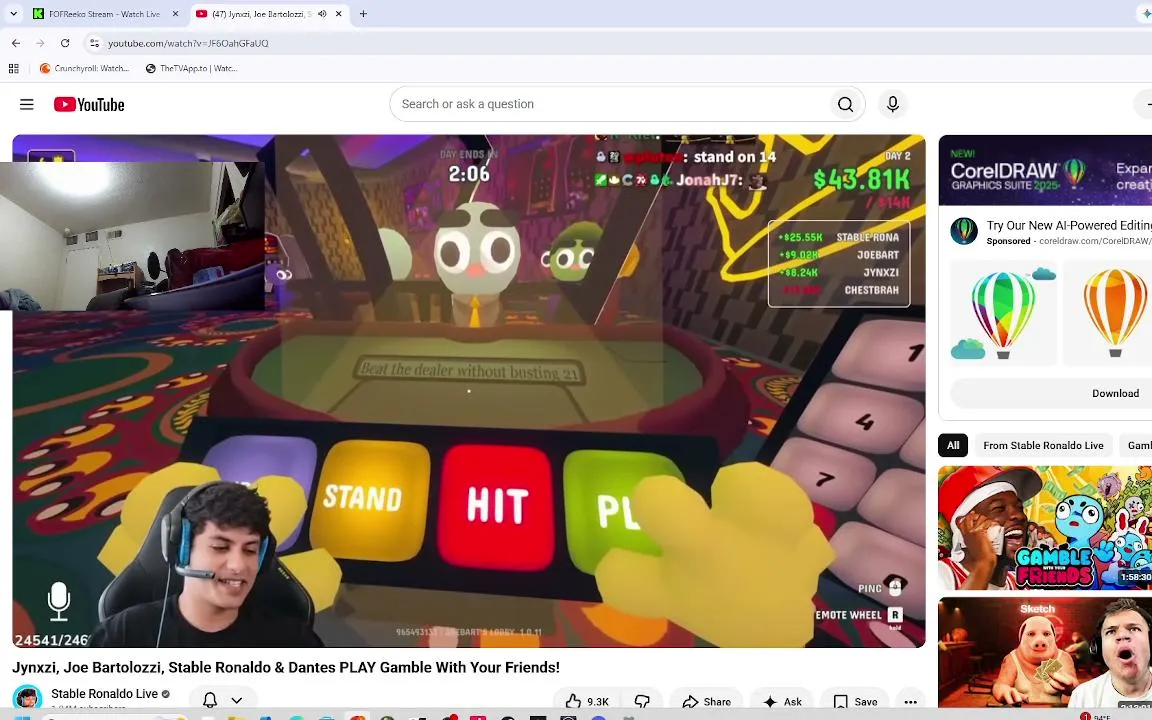Open the orange balloon ad image
The height and width of the screenshot is (720, 1152).
coord(1108,313)
